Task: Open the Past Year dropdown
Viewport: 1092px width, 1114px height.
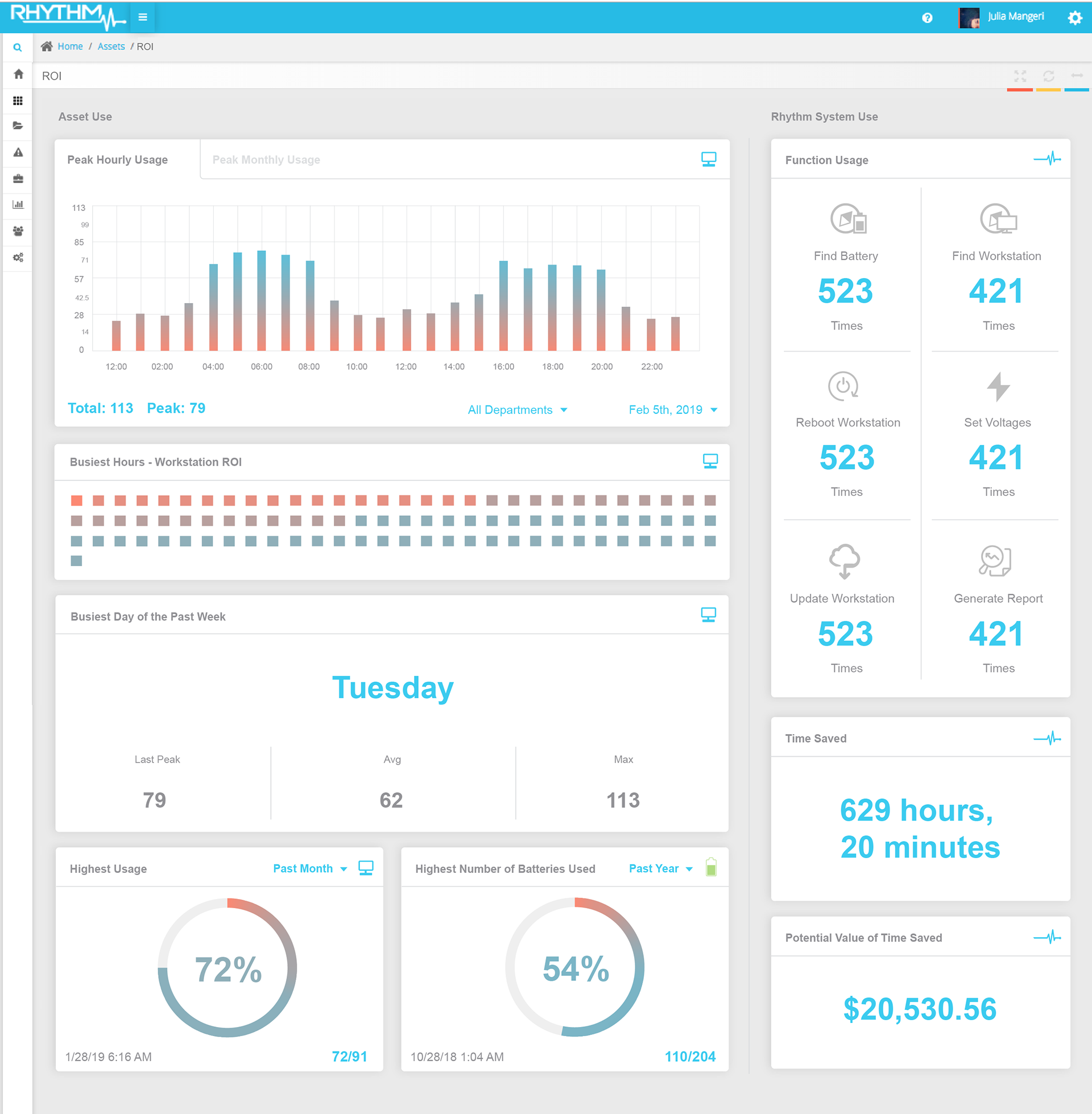Action: [x=661, y=868]
